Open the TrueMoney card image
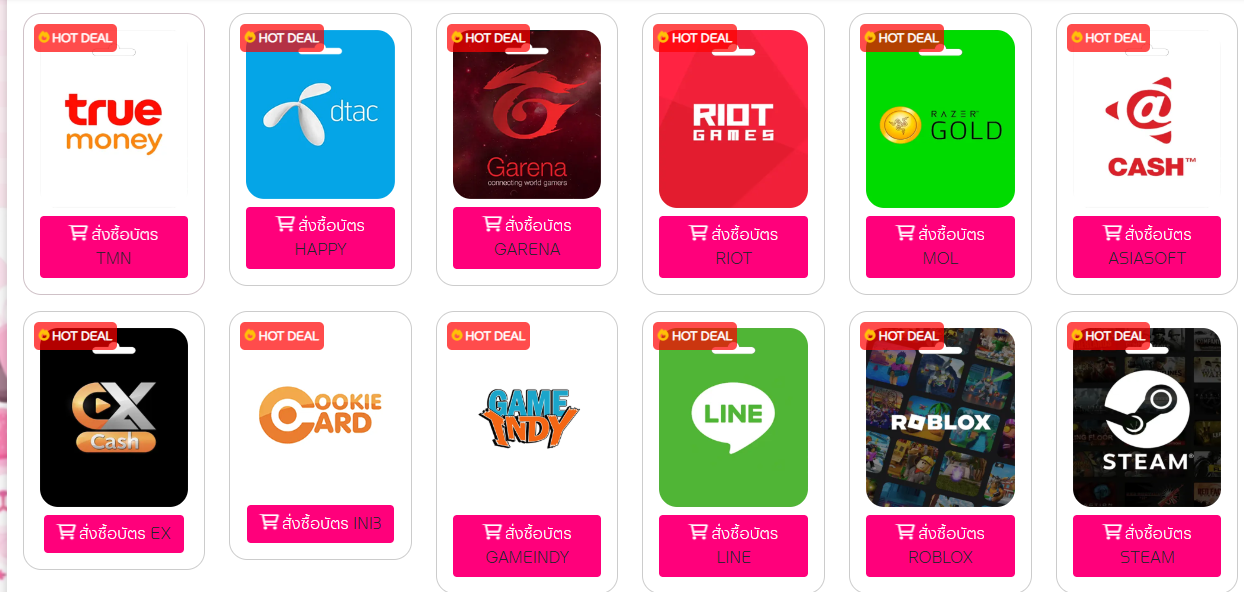This screenshot has height=592, width=1244. (x=114, y=119)
